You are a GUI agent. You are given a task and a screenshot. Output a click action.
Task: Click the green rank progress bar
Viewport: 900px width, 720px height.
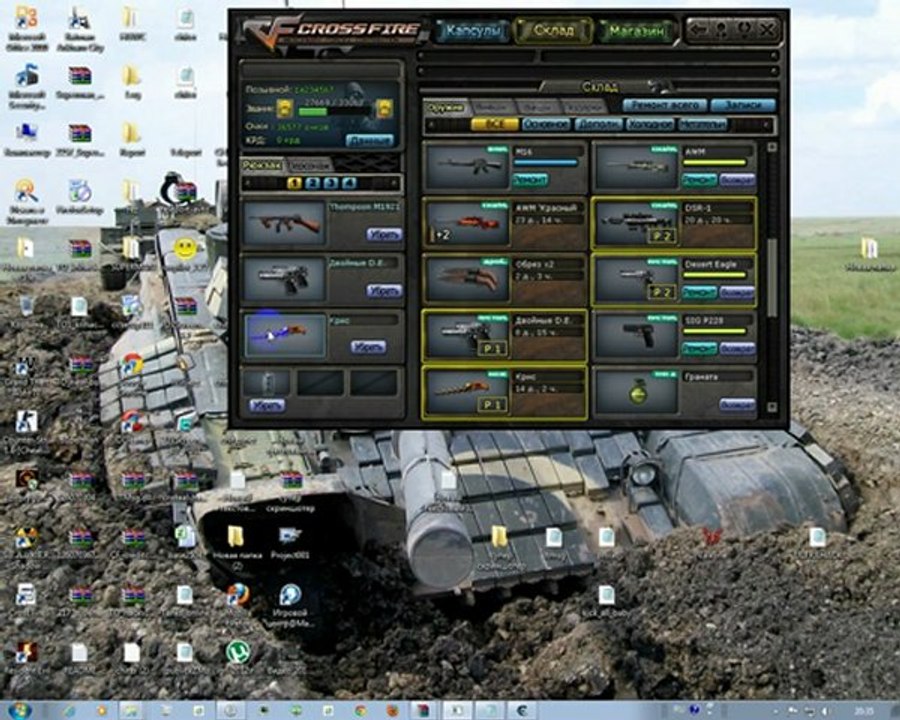pos(335,111)
